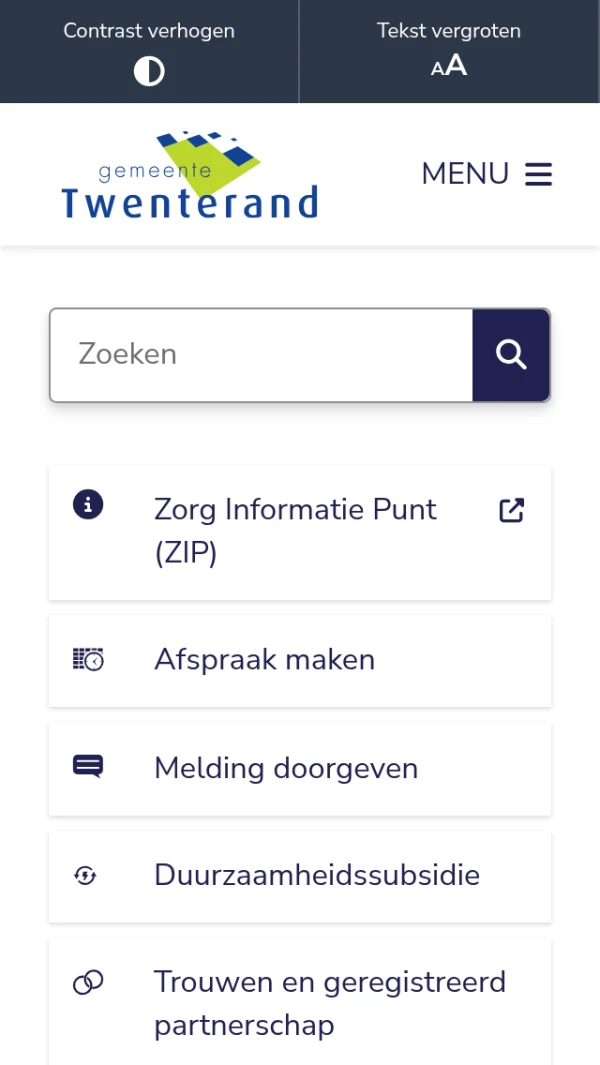Screen dimensions: 600x1065
Task: Click the gemeente Twenterand logo
Action: (x=189, y=176)
